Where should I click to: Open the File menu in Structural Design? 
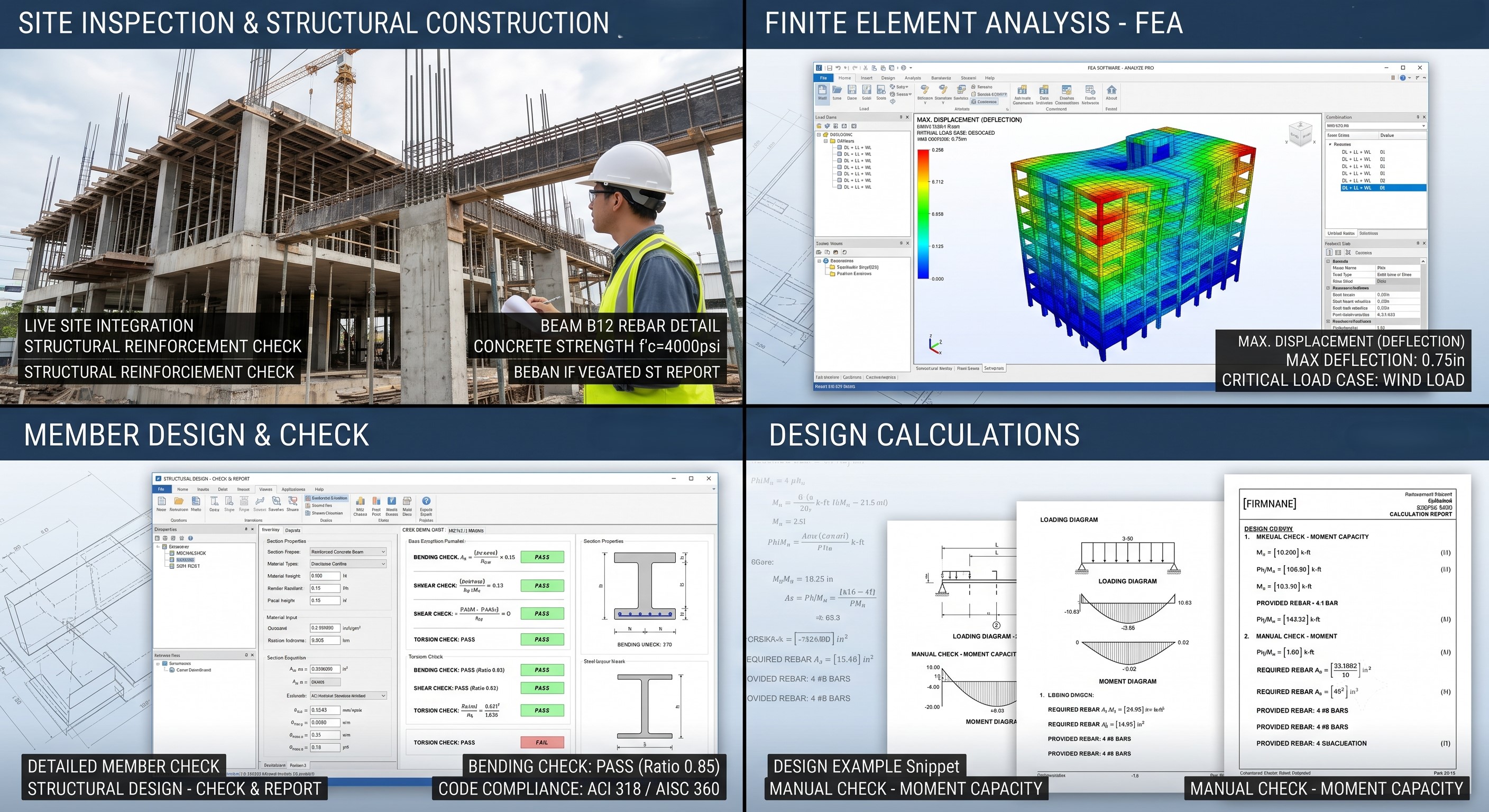(x=161, y=490)
